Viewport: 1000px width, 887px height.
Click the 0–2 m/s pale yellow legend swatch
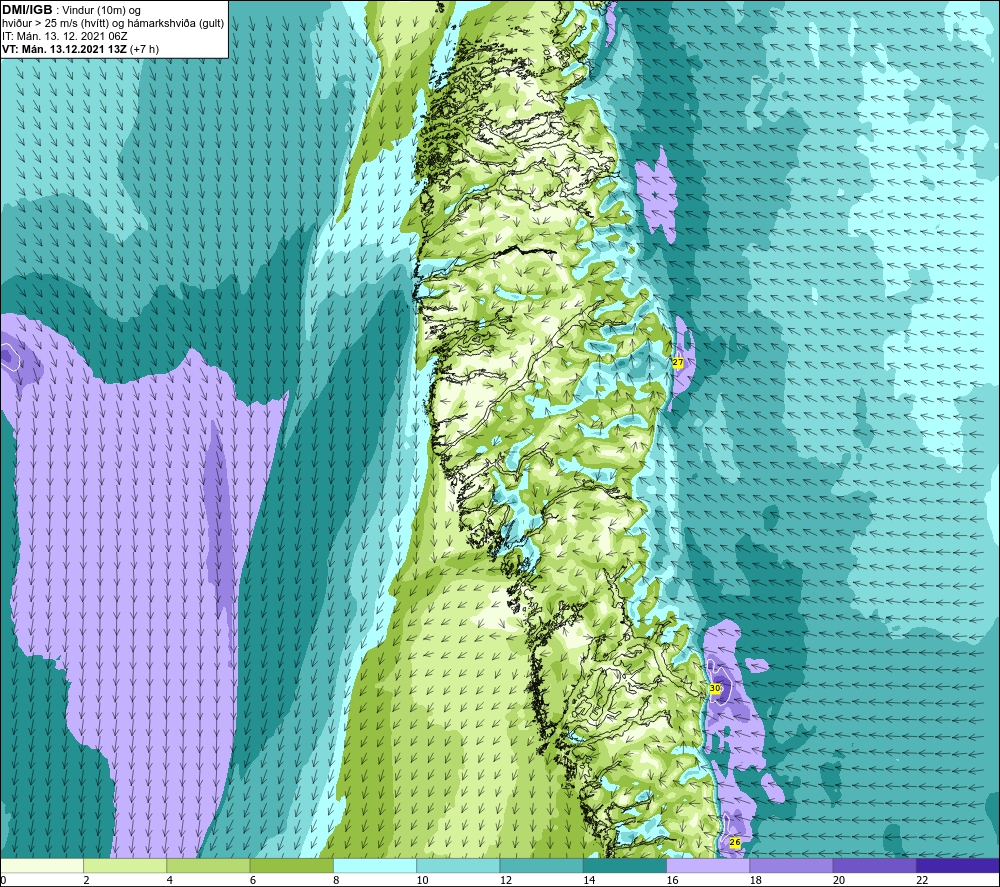point(41,865)
